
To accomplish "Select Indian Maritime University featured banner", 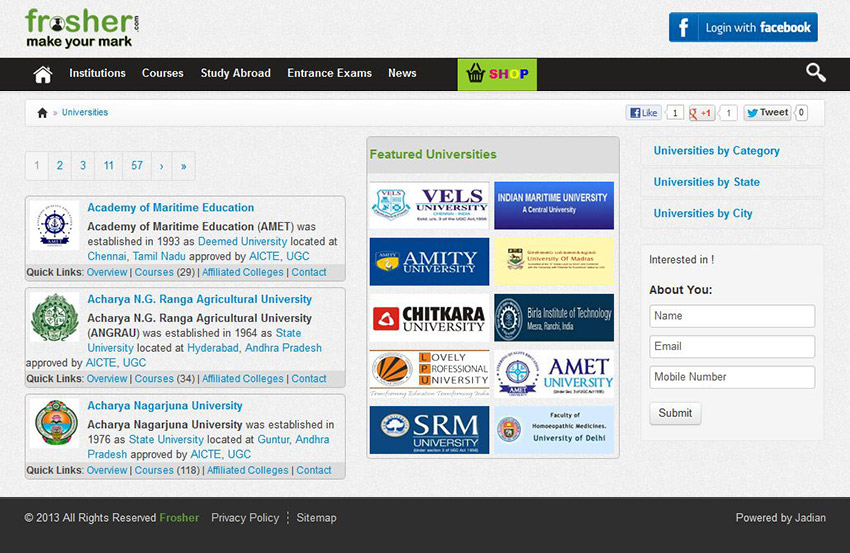I will point(554,205).
